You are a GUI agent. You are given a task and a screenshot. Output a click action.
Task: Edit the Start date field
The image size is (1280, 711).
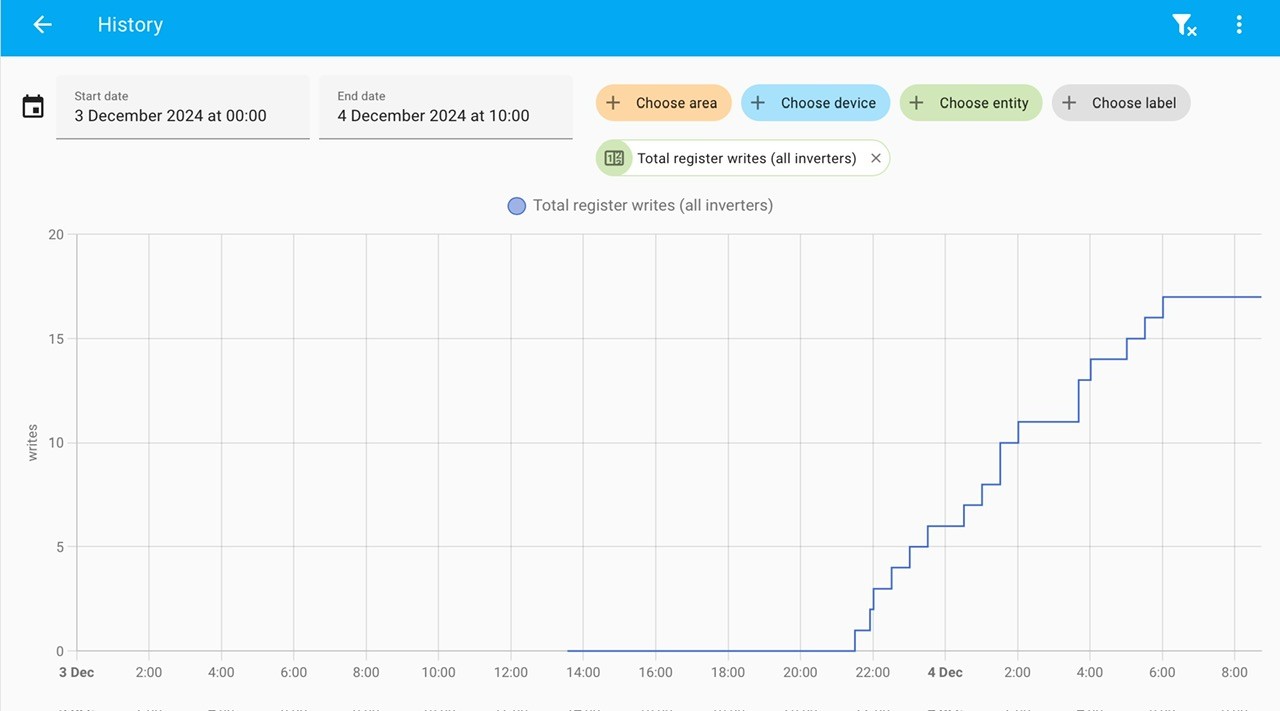(x=183, y=107)
